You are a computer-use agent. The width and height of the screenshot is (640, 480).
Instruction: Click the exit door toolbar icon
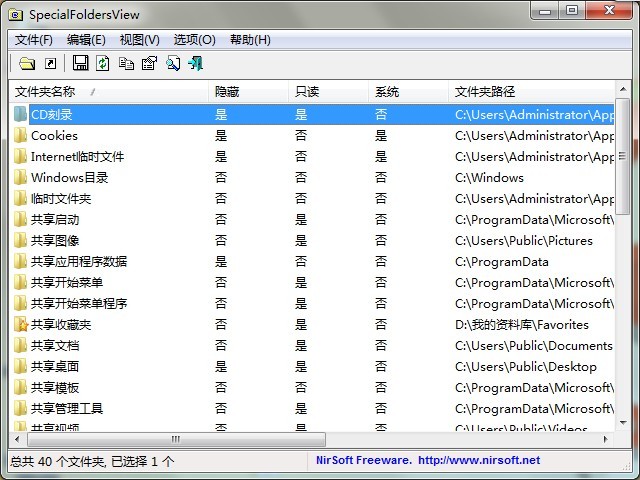(x=195, y=64)
